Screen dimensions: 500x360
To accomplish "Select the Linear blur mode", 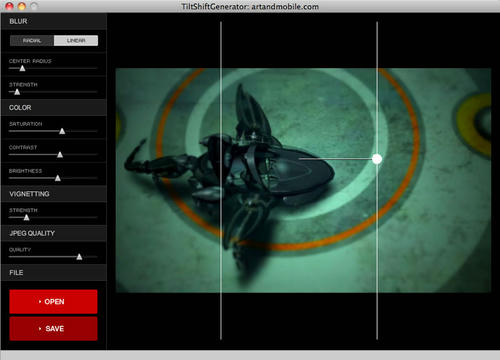I will [x=76, y=41].
